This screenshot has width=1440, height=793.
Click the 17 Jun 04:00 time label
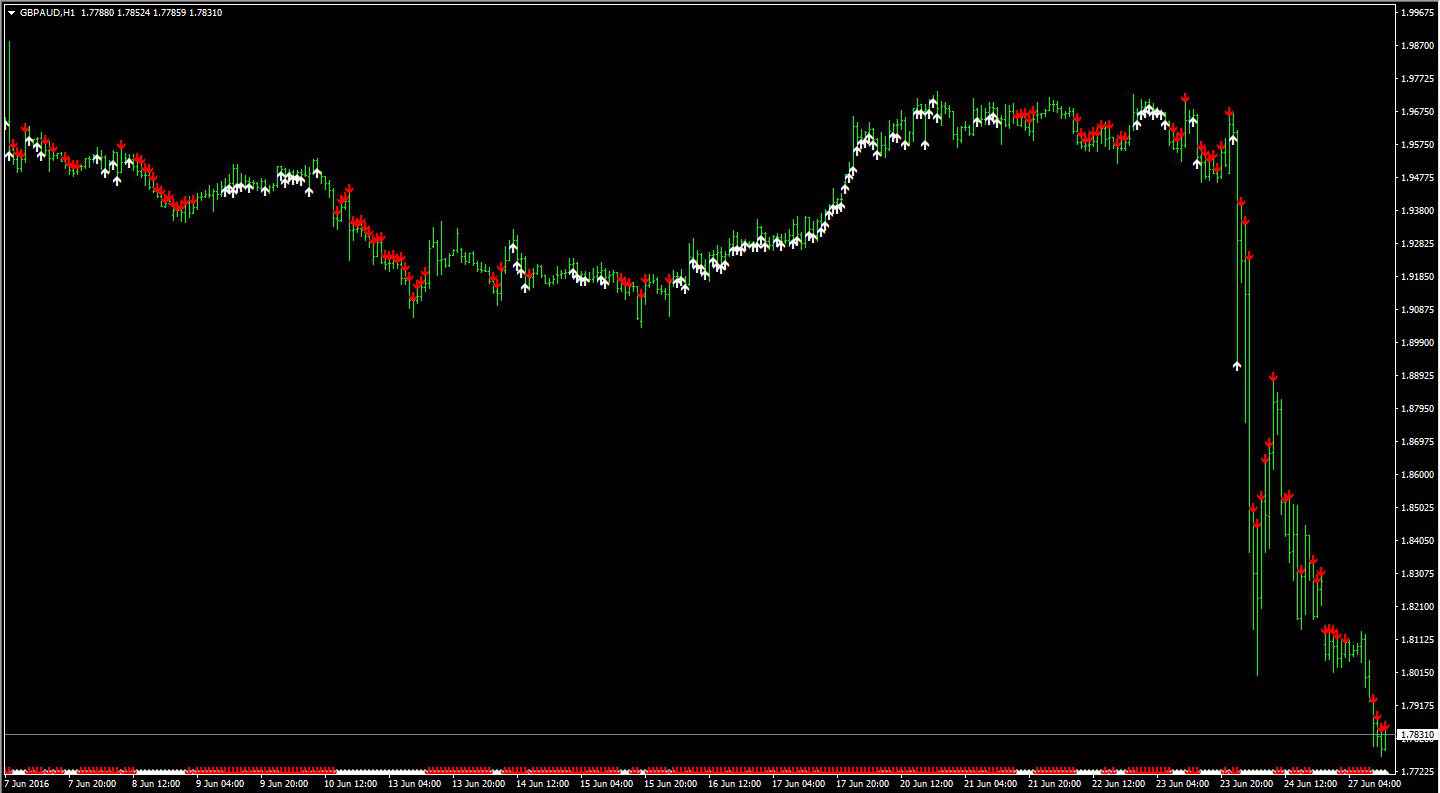click(x=798, y=785)
